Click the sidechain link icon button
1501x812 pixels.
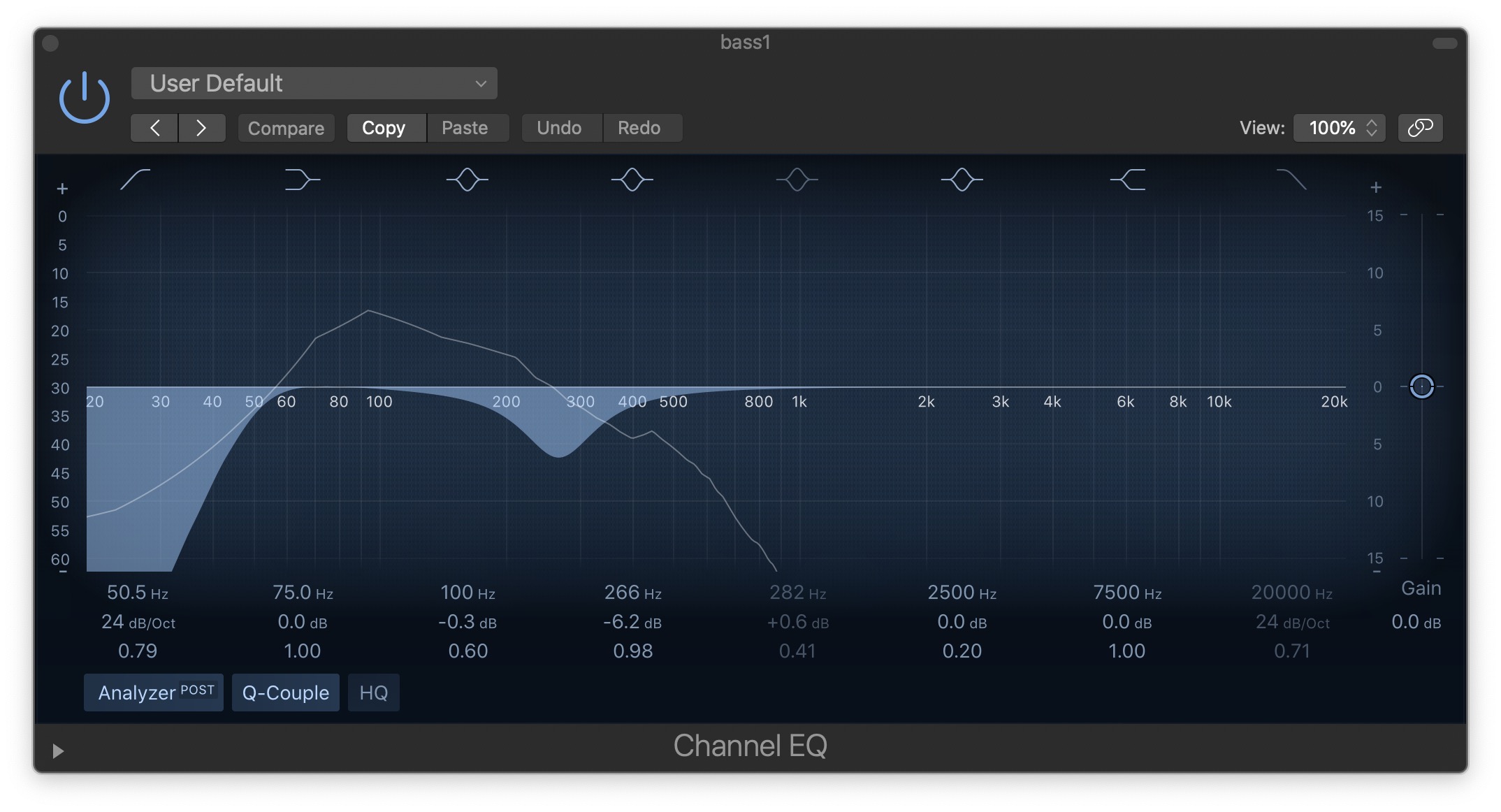1420,128
